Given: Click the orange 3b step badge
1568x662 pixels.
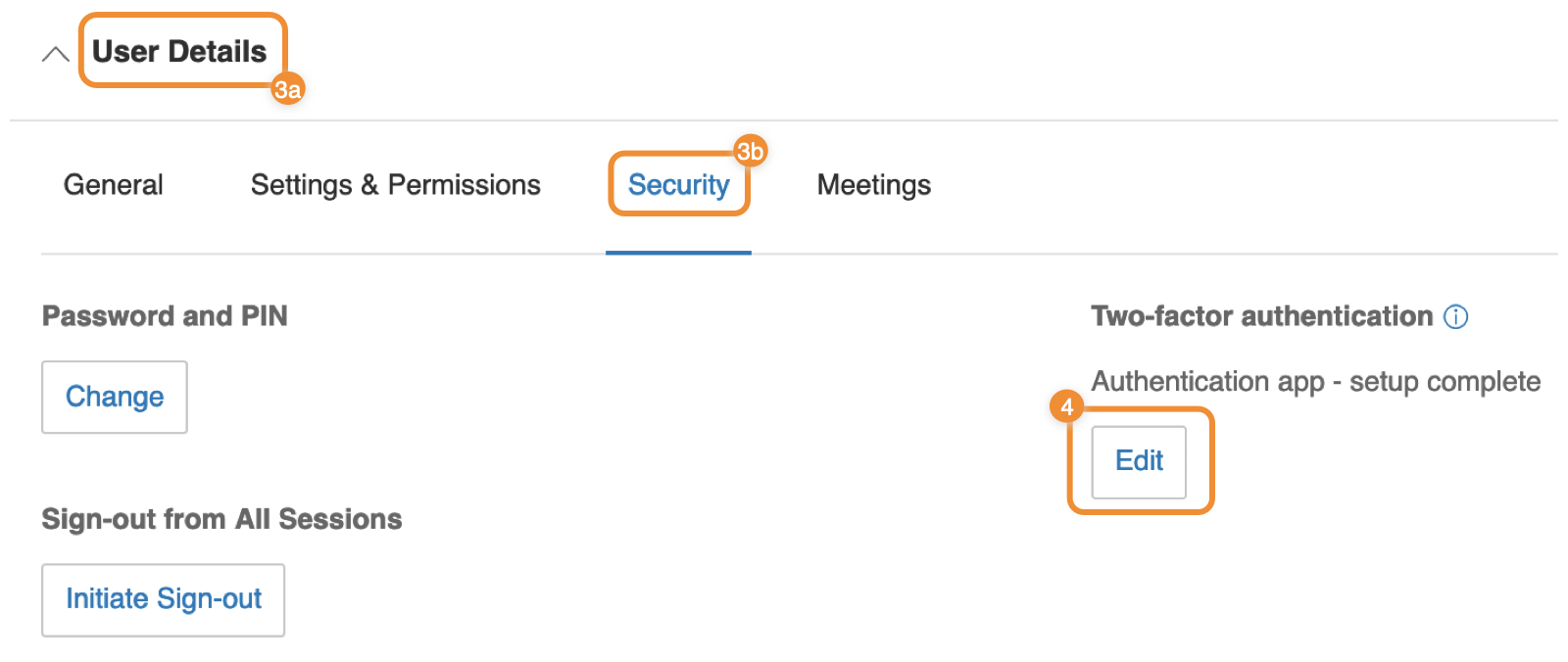Looking at the screenshot, I should (x=751, y=151).
